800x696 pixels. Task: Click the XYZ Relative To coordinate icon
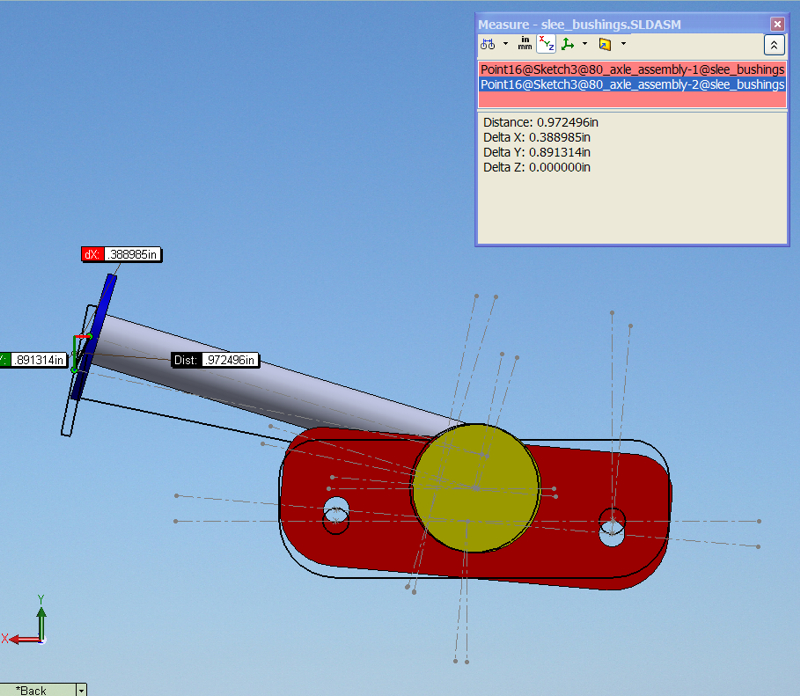567,44
